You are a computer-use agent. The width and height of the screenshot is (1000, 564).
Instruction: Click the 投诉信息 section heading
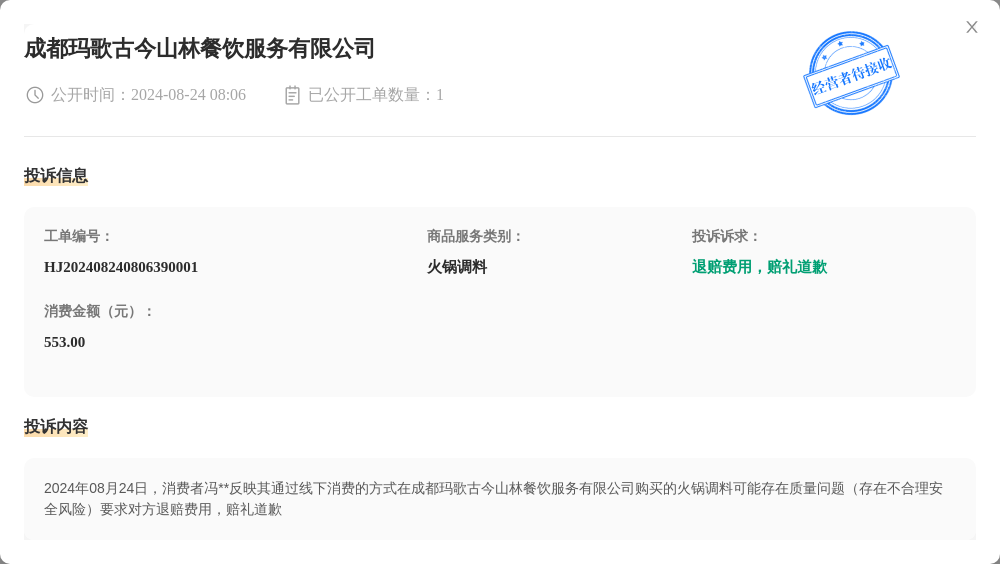56,175
